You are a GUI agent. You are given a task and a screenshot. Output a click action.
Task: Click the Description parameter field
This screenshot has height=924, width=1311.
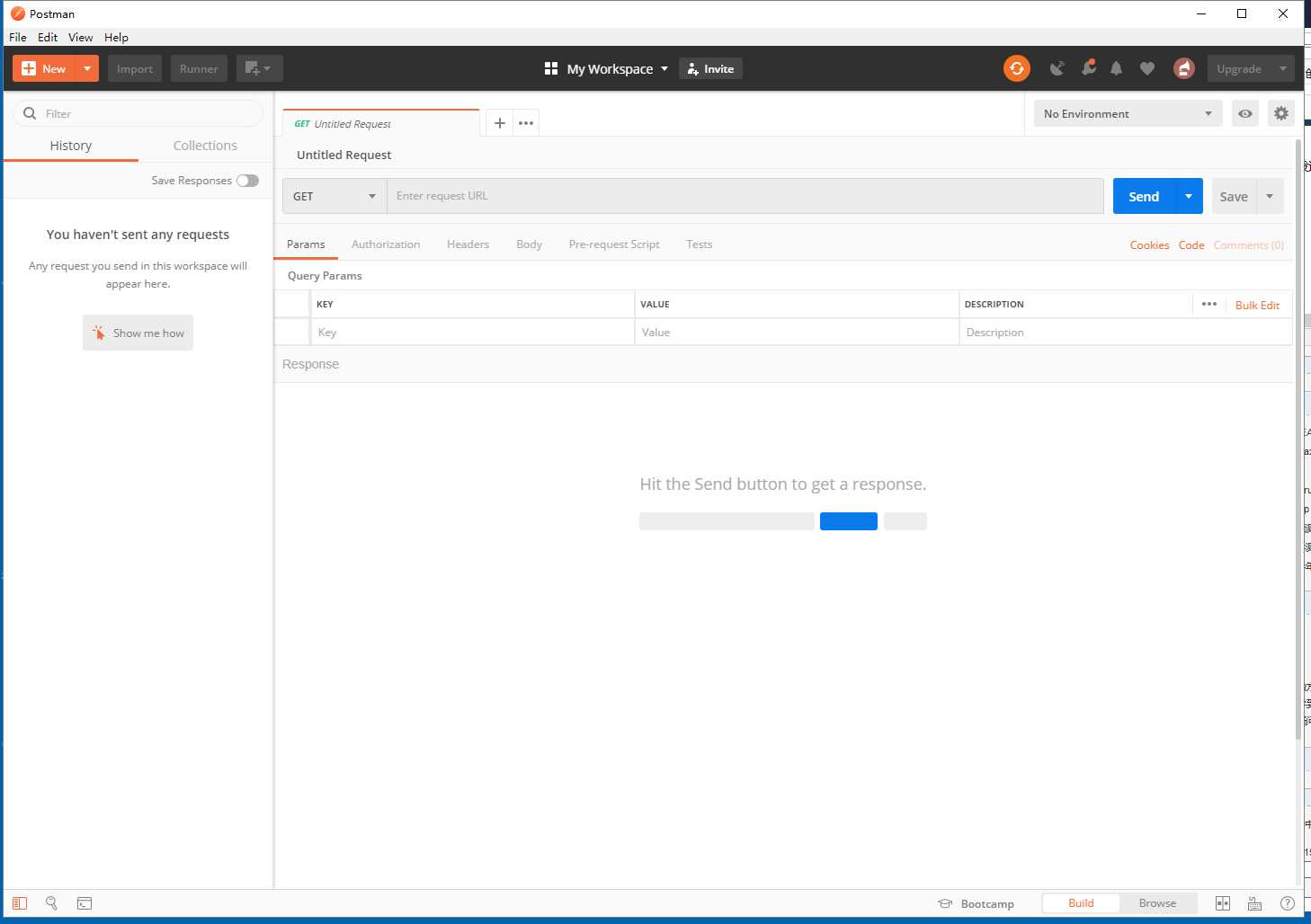tap(1126, 332)
